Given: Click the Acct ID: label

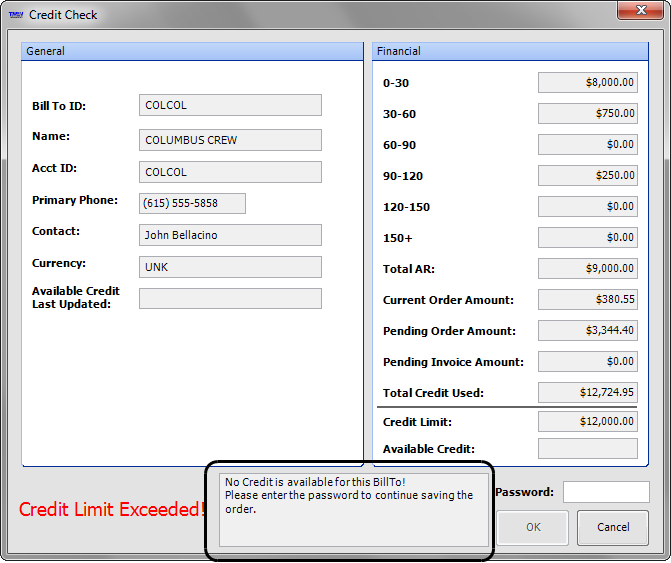Looking at the screenshot, I should pyautogui.click(x=54, y=169).
